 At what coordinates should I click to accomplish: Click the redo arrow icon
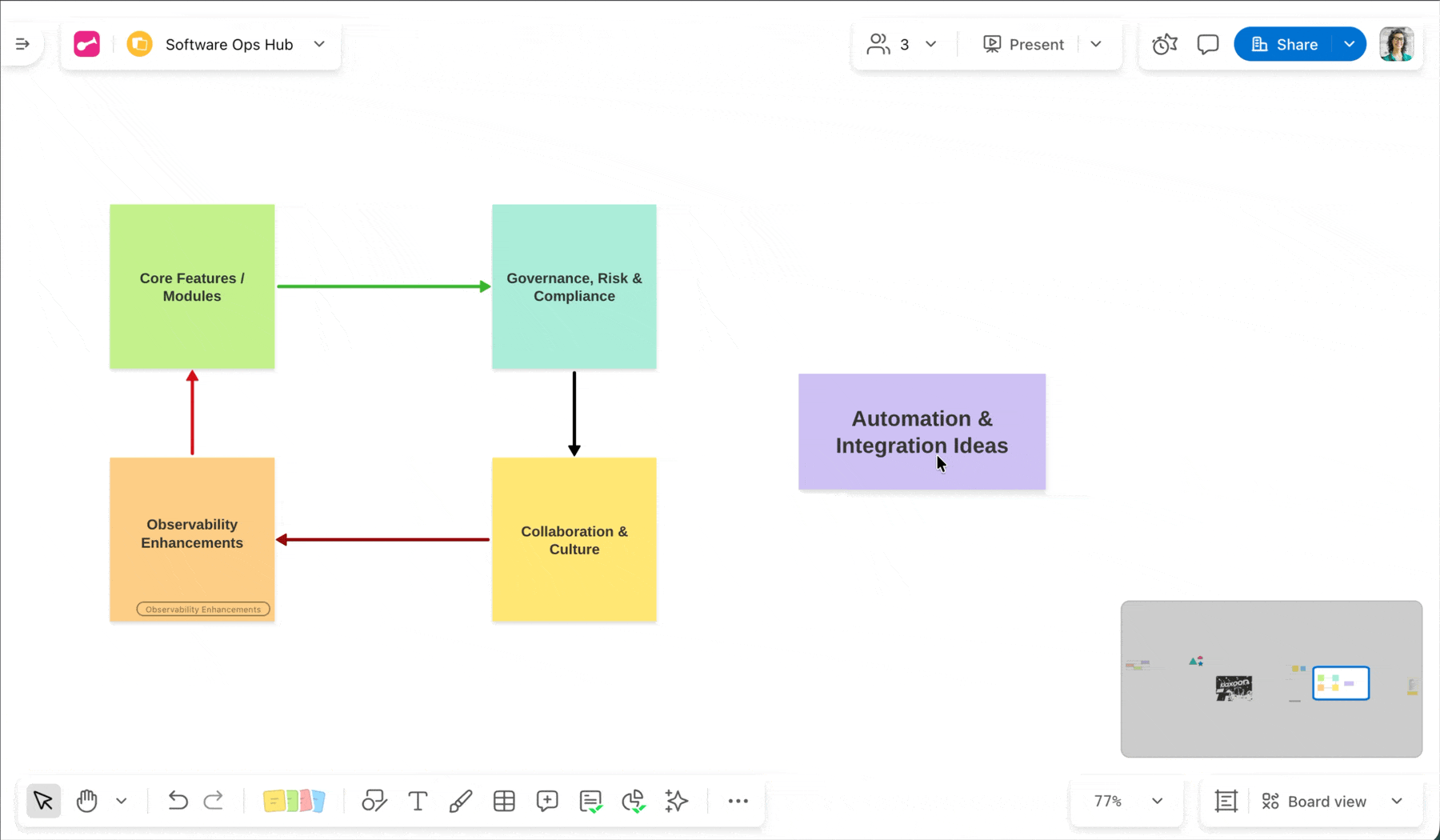pyautogui.click(x=214, y=801)
